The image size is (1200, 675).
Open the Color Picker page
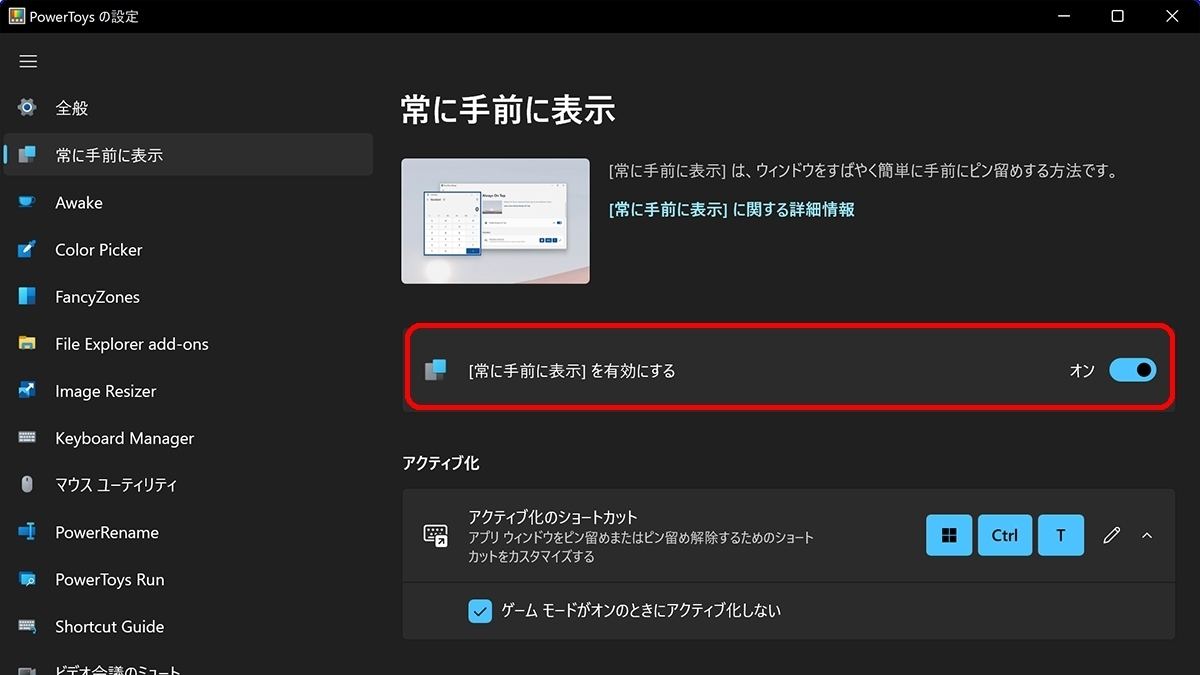[x=188, y=250]
